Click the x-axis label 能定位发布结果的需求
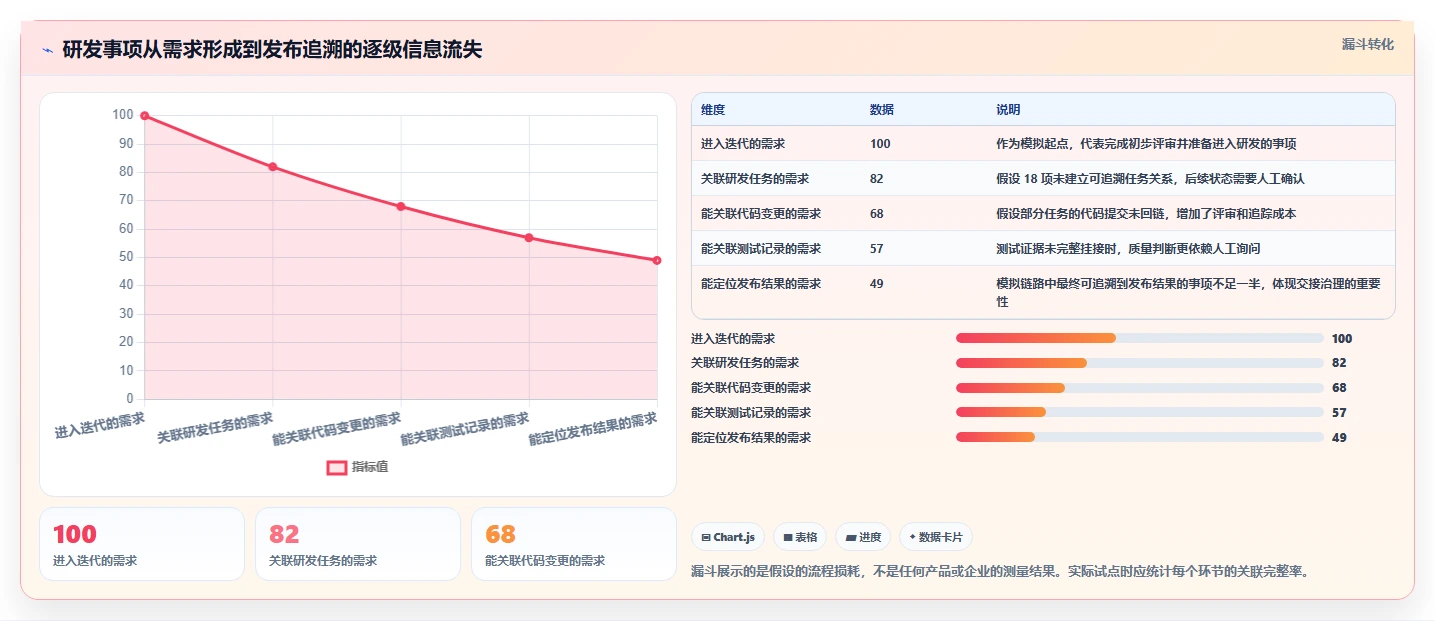This screenshot has width=1435, height=621. click(x=593, y=429)
